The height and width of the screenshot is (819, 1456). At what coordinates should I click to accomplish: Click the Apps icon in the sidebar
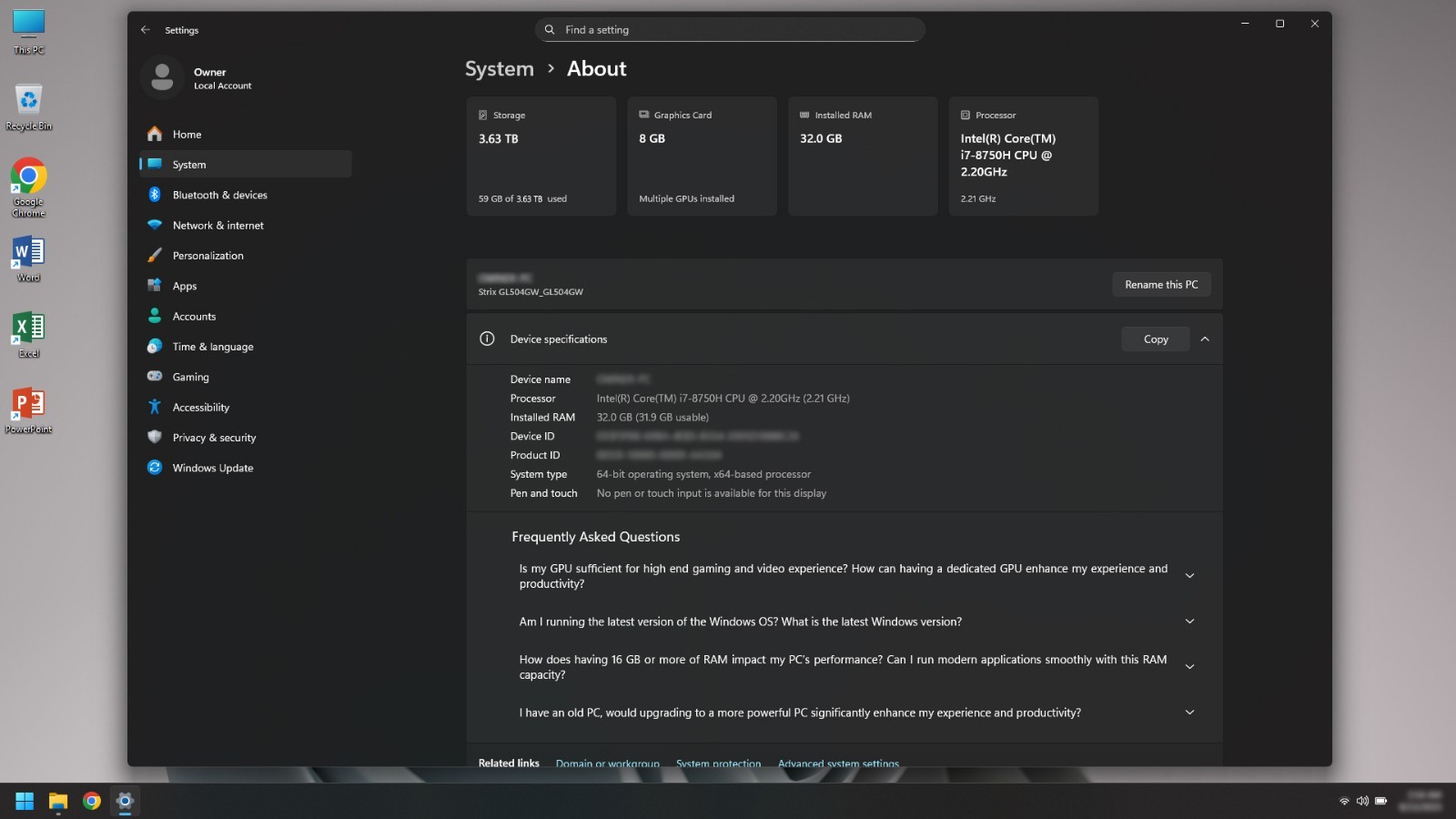(x=155, y=286)
